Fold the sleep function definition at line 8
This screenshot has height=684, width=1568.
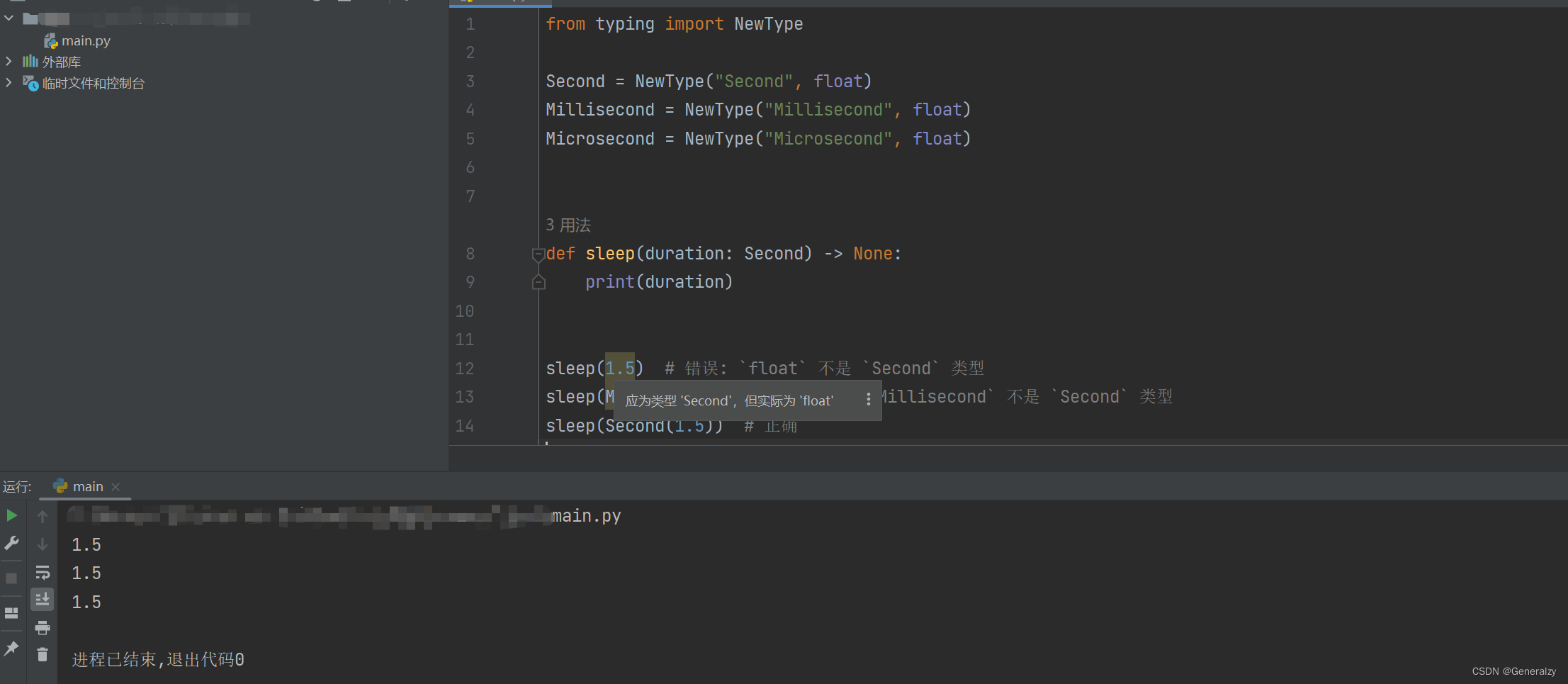(x=538, y=254)
